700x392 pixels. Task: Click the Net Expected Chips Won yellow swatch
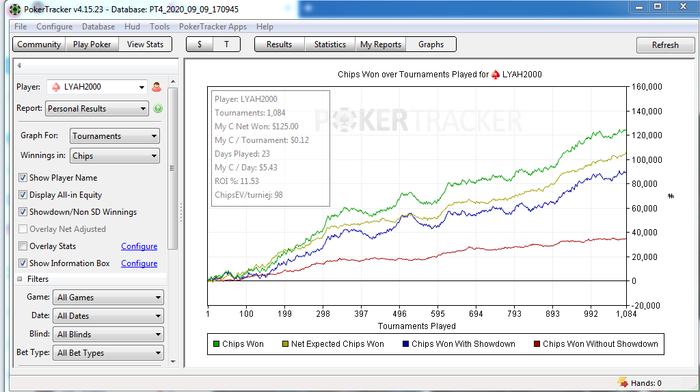(x=285, y=344)
